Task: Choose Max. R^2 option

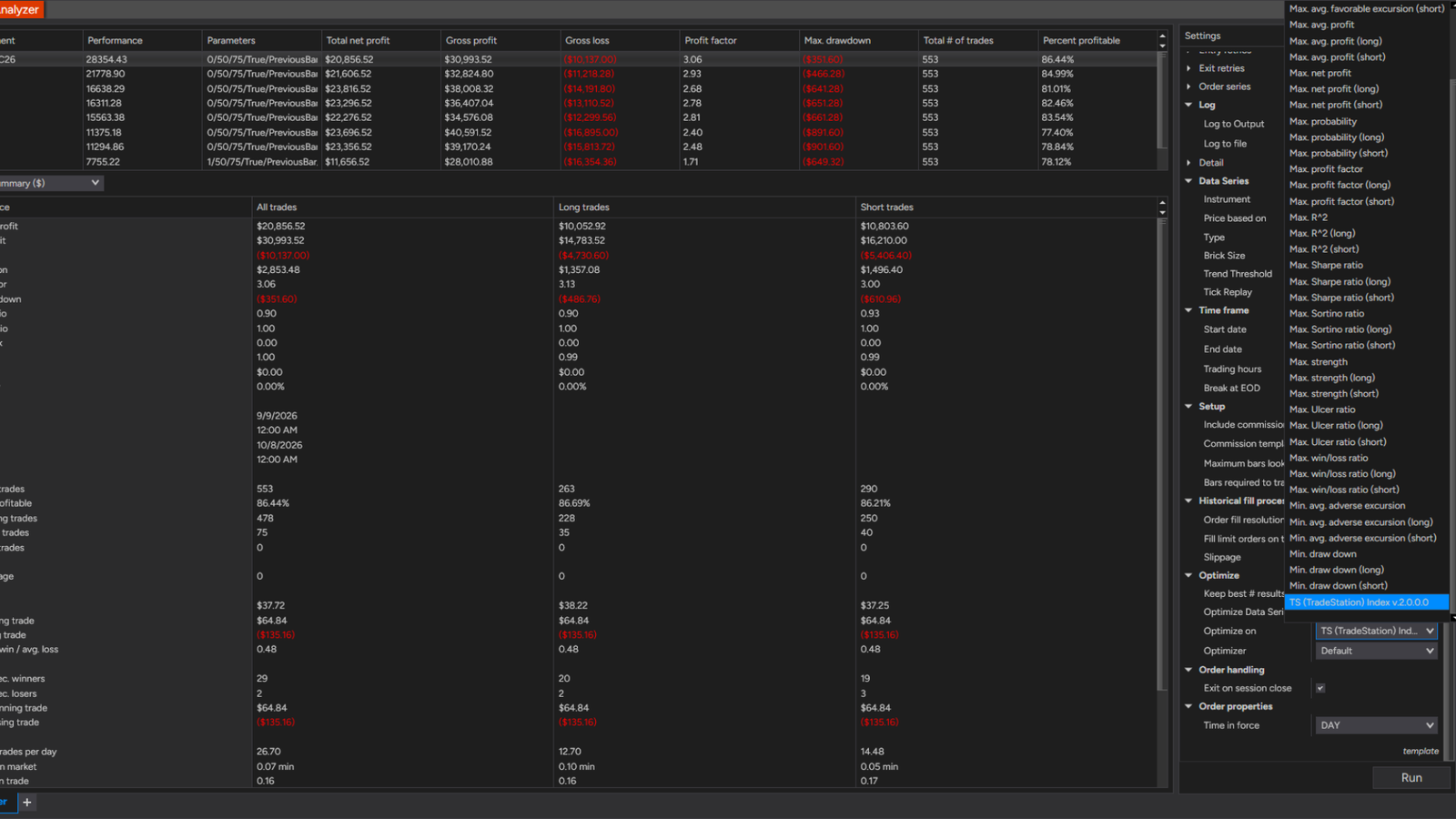Action: (1308, 217)
